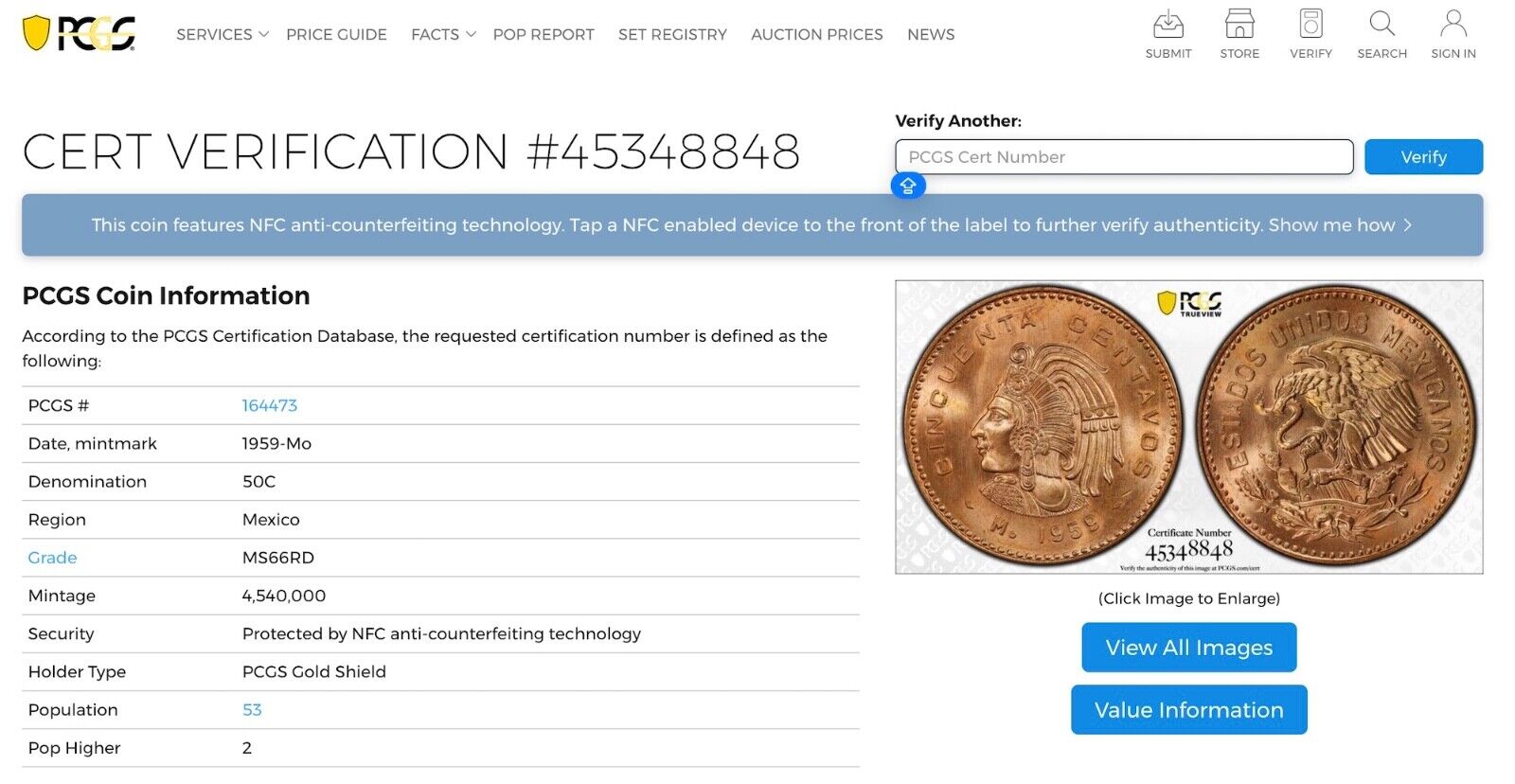
Task: Click 'PCGS Coin Information' heading
Action: point(166,295)
